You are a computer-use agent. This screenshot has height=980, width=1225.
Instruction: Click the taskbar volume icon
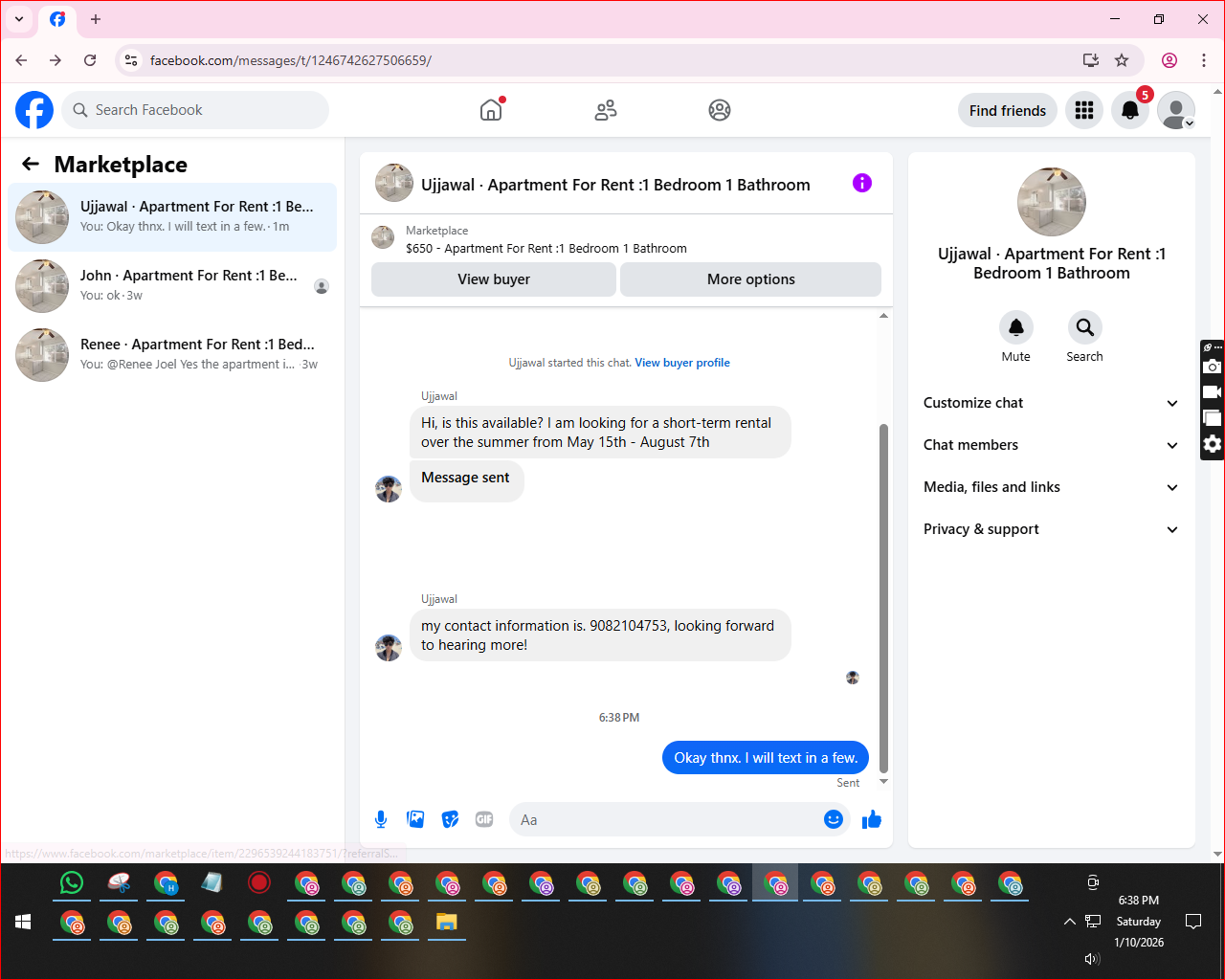(x=1092, y=958)
